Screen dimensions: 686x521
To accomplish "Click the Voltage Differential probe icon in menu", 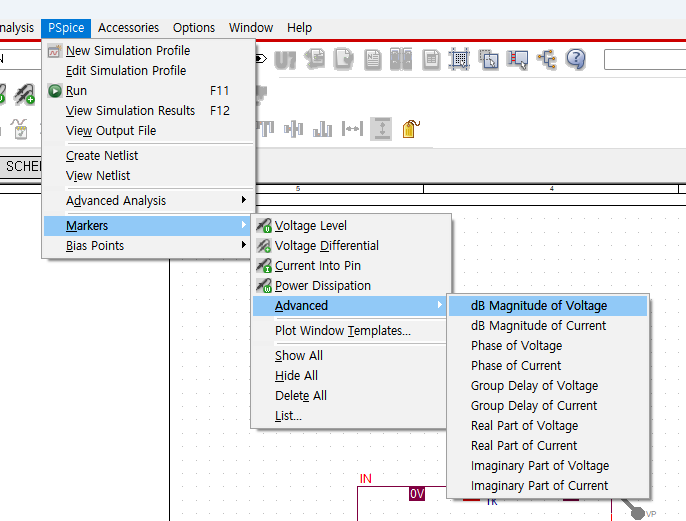I will pos(264,246).
